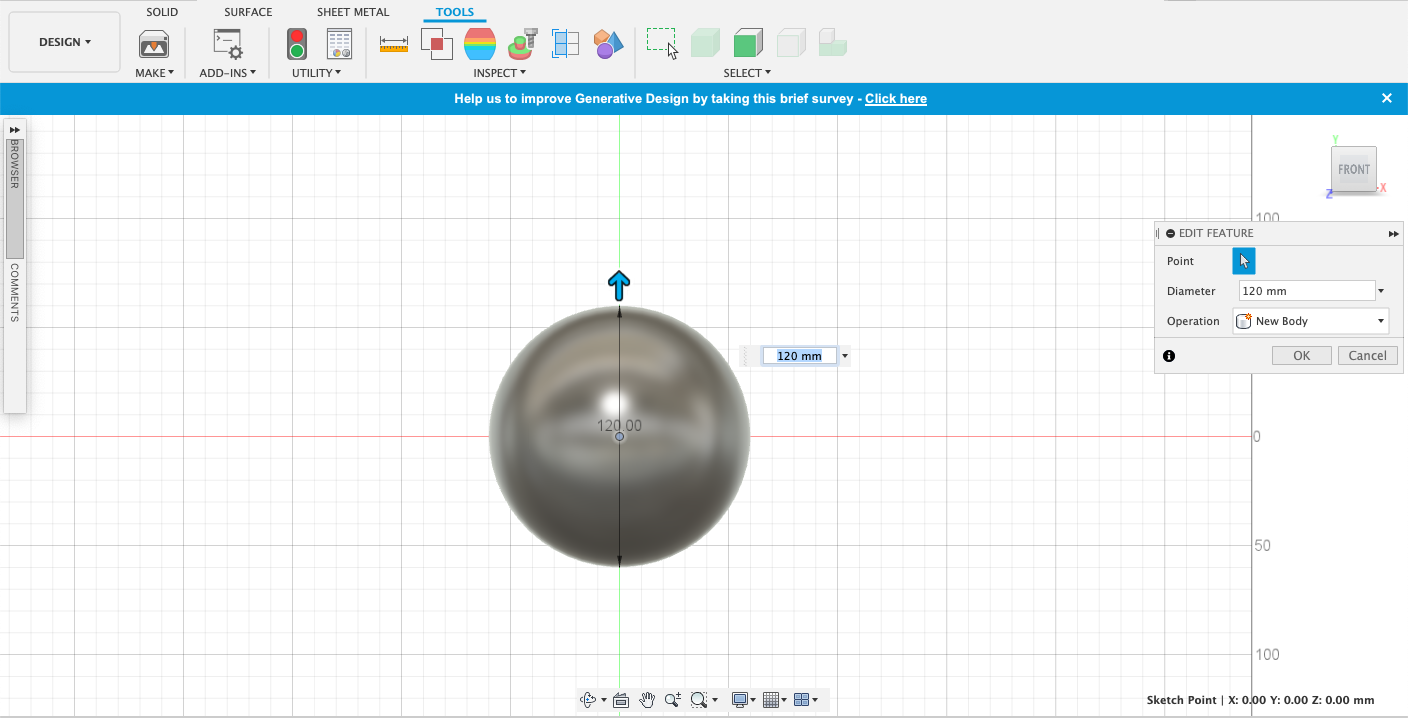Follow the Click here survey link
This screenshot has width=1408, height=718.
coord(895,99)
